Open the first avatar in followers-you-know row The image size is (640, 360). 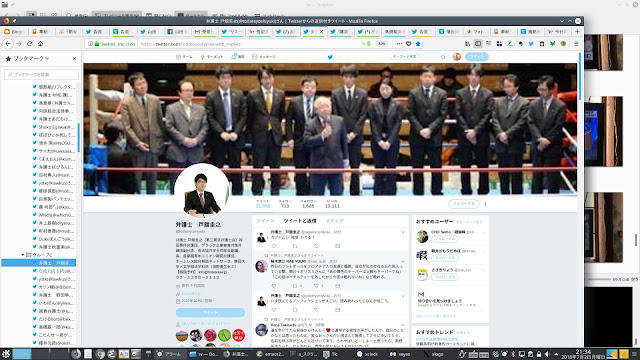tap(182, 336)
